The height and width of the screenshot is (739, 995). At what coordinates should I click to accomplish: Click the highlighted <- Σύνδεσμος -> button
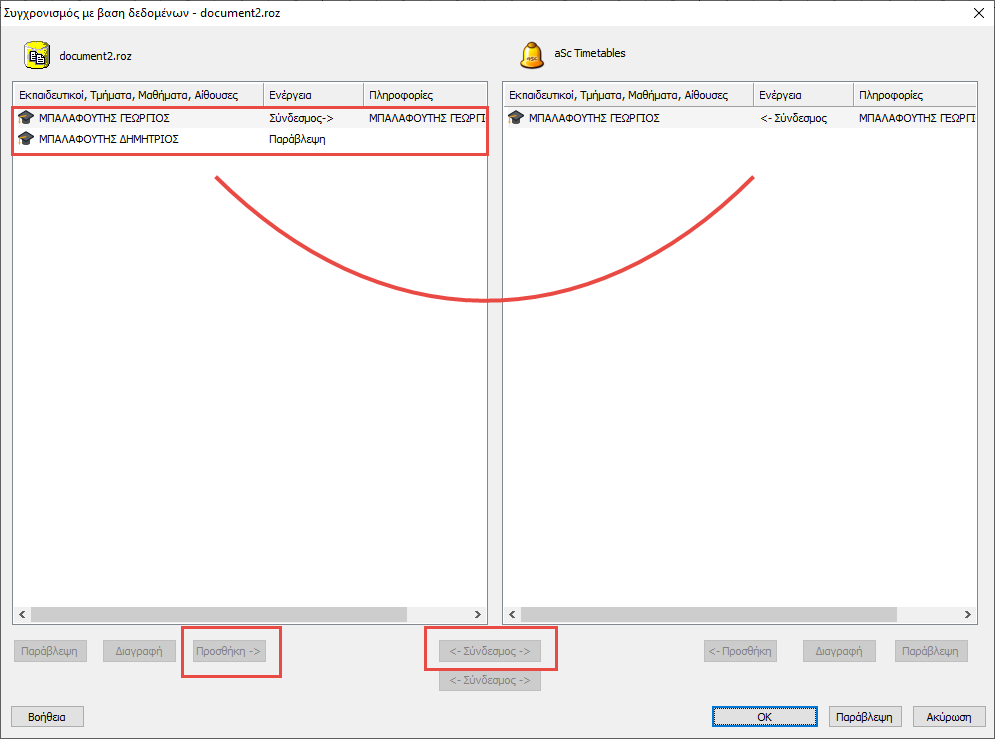pos(490,651)
